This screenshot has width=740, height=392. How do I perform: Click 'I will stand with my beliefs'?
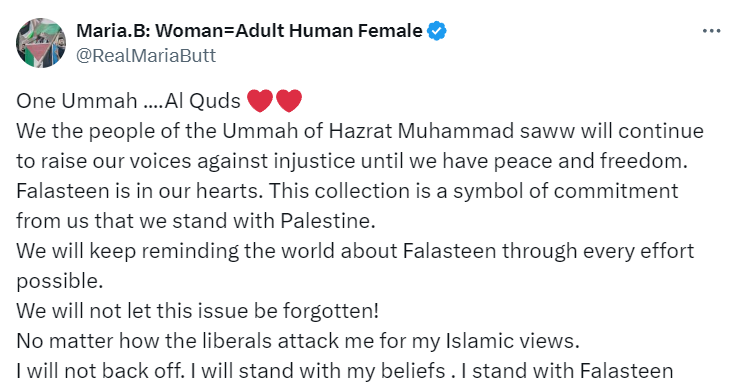(x=318, y=371)
